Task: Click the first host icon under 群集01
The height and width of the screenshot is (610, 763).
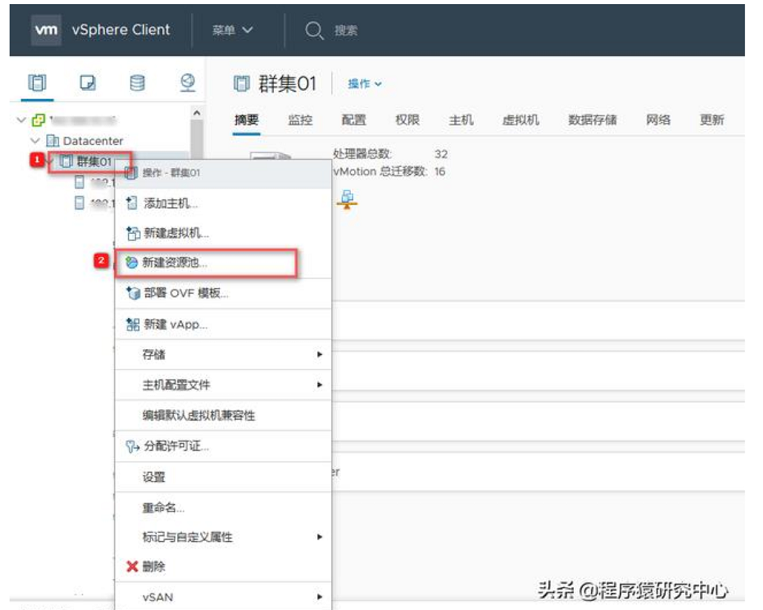Action: click(79, 182)
